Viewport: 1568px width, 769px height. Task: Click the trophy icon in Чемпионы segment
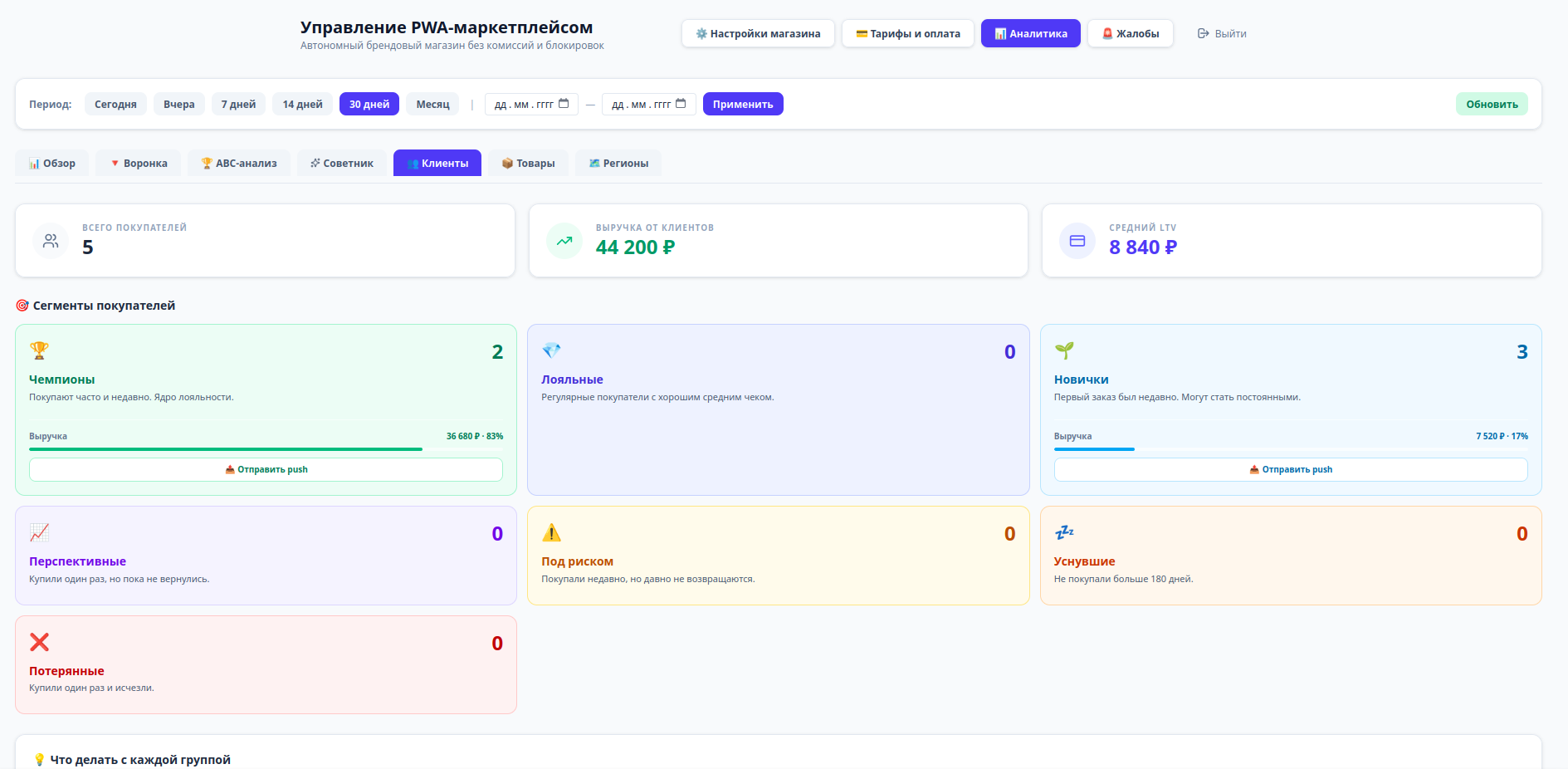pos(39,350)
